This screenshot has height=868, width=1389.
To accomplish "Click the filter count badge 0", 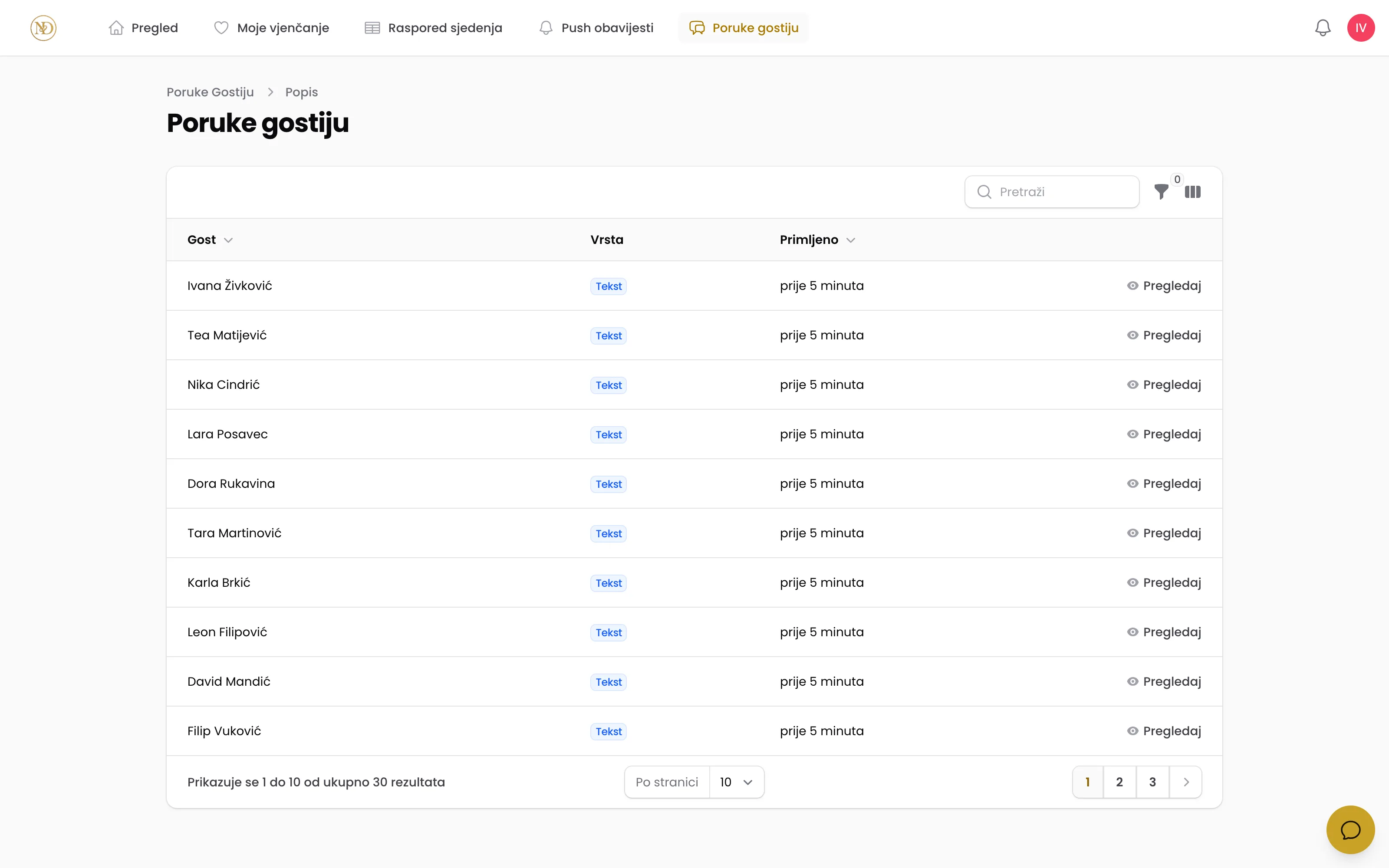I will [x=1177, y=179].
